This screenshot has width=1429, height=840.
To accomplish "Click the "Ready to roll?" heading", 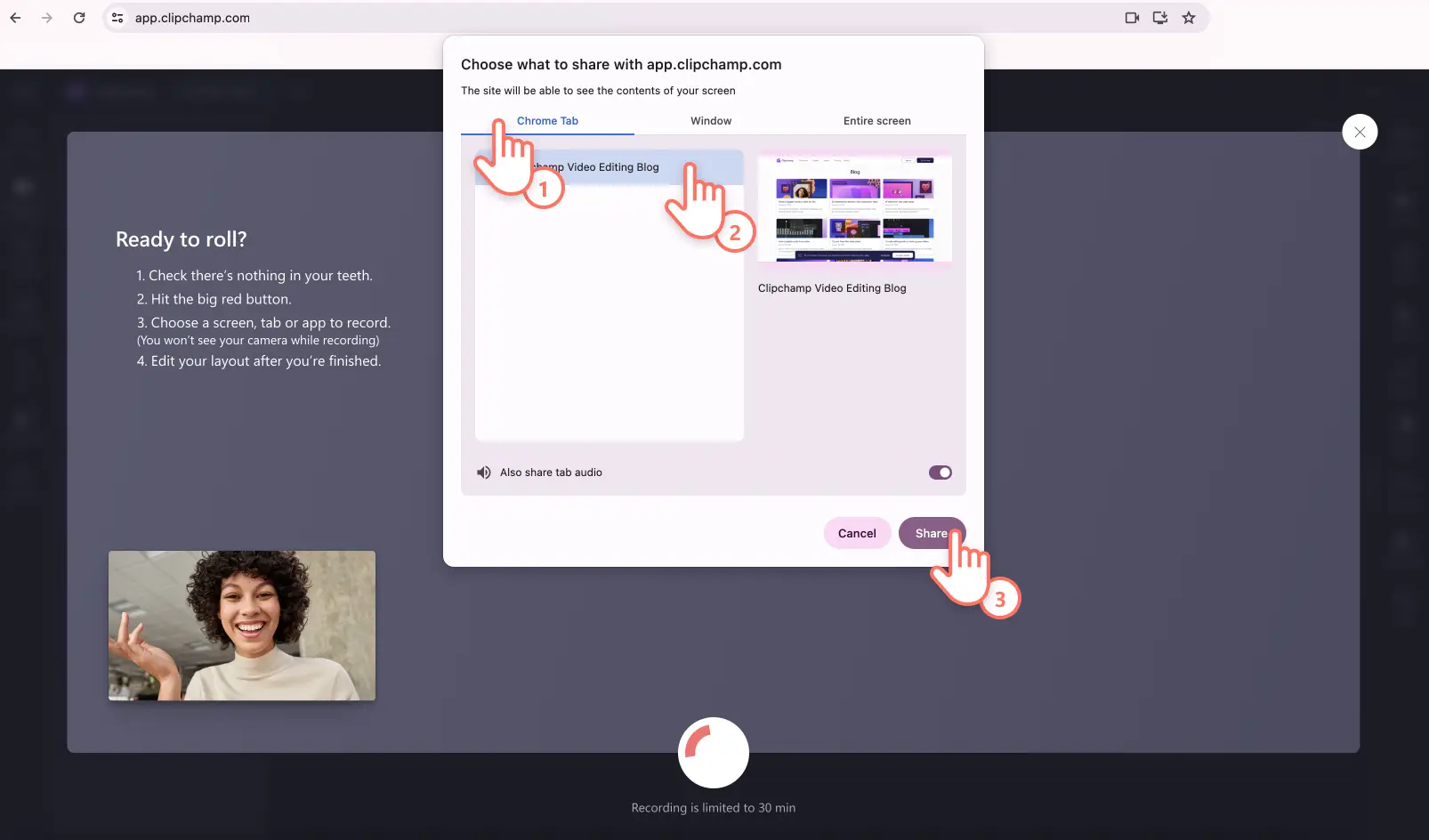I will pos(182,239).
